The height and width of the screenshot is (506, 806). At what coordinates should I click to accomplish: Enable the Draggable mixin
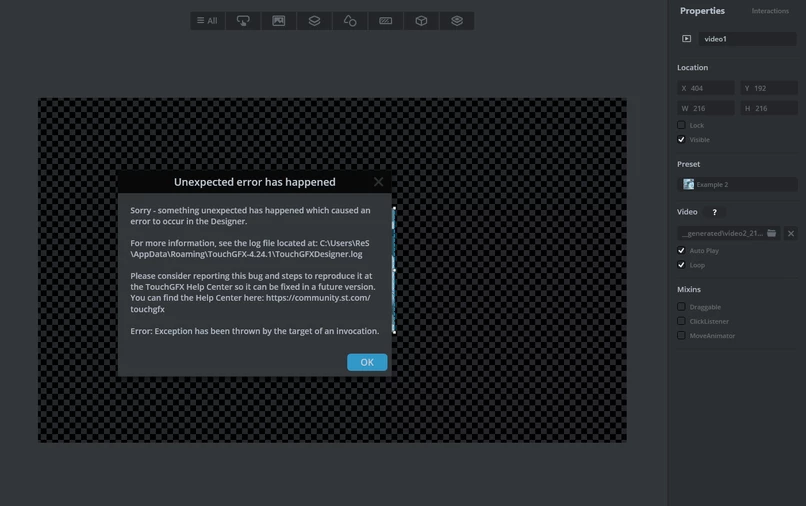[681, 306]
